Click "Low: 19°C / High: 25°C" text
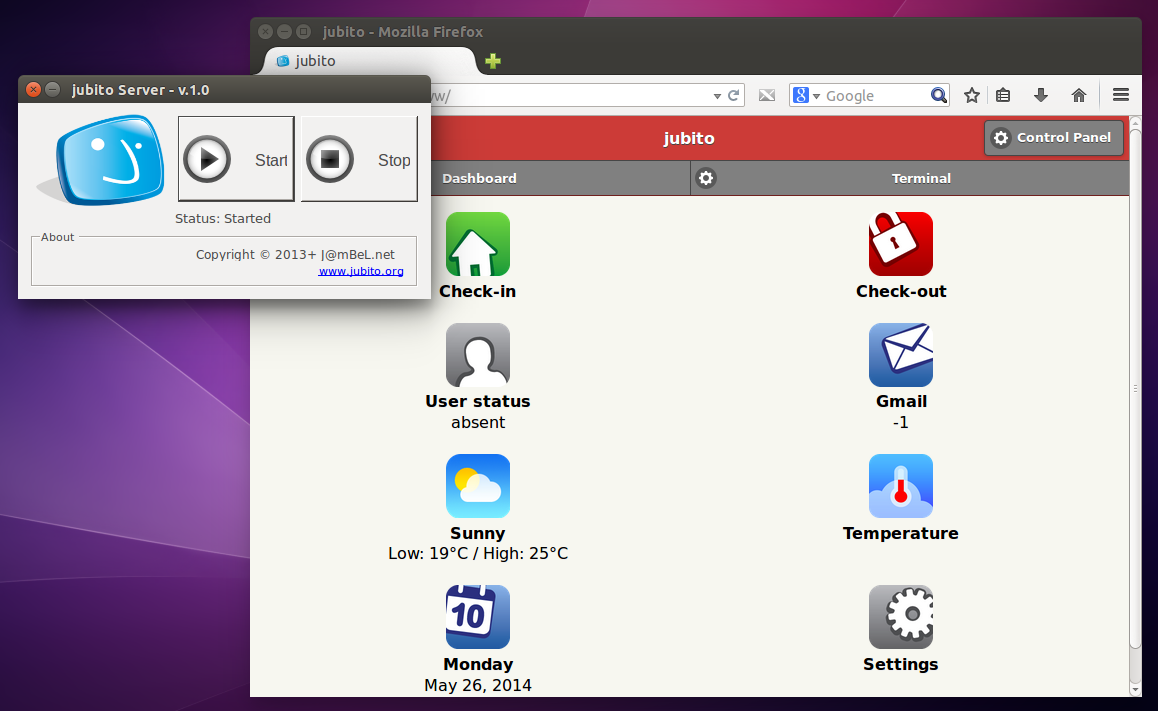 click(x=478, y=554)
